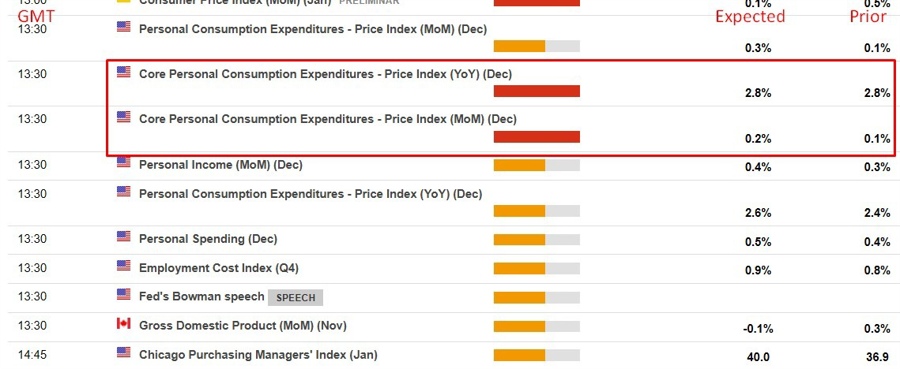The width and height of the screenshot is (900, 369).
Task: Click the 40.0 expected value for Chicago PMI
Action: (x=758, y=357)
